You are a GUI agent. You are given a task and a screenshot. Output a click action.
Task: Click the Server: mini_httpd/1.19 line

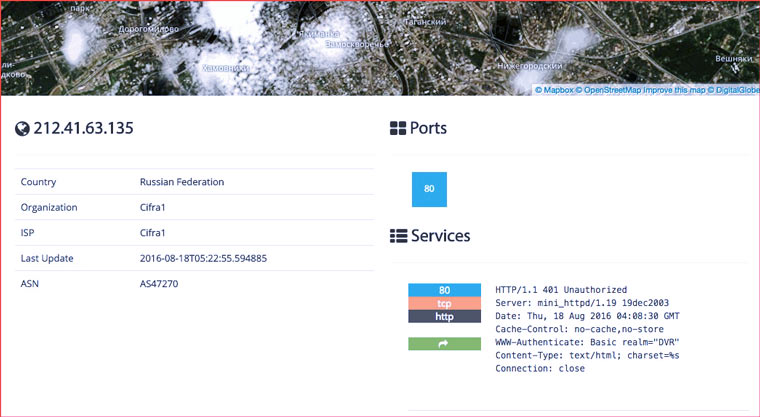point(582,303)
